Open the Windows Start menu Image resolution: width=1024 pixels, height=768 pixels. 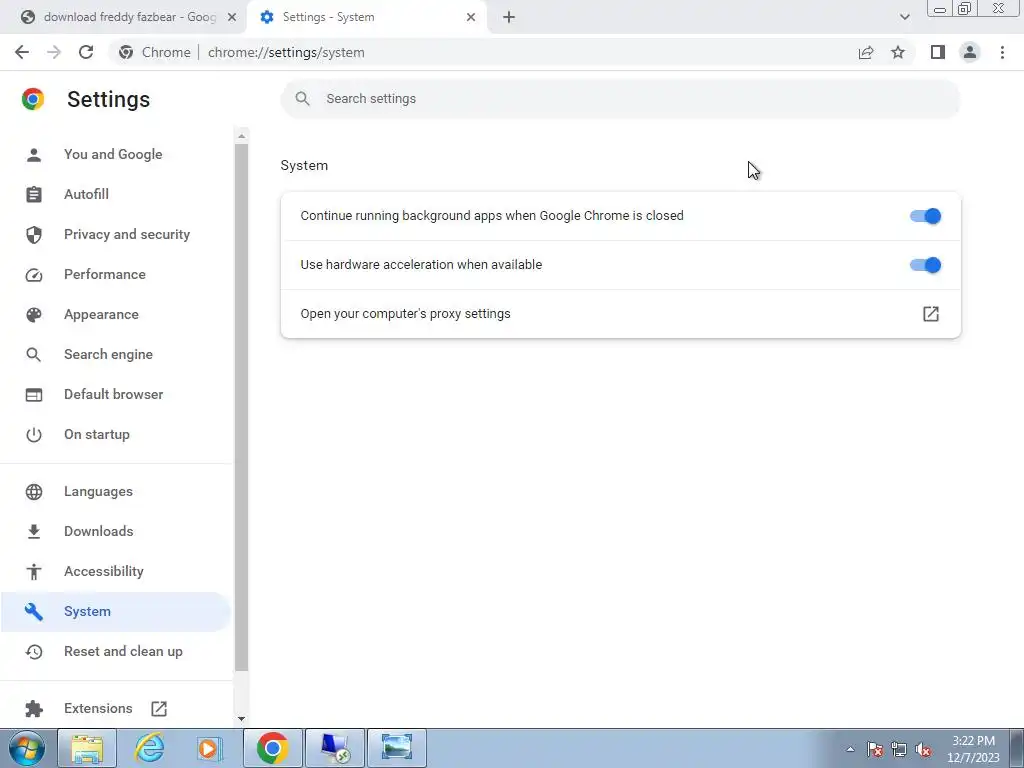coord(27,748)
